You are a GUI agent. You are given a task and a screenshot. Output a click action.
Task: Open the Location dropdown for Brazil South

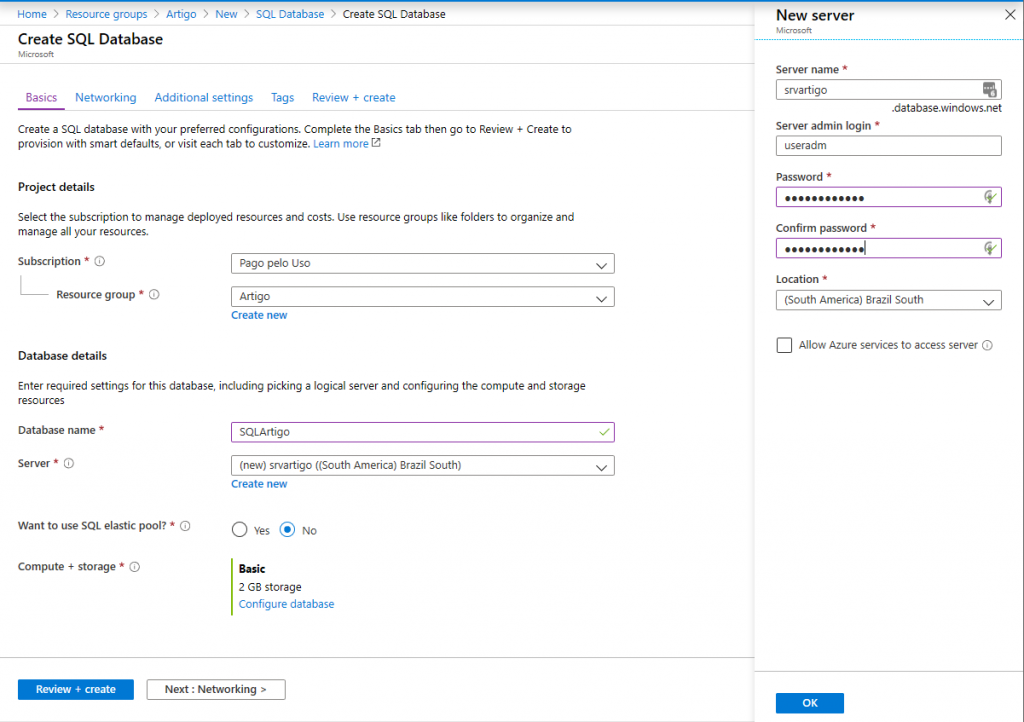pos(888,300)
